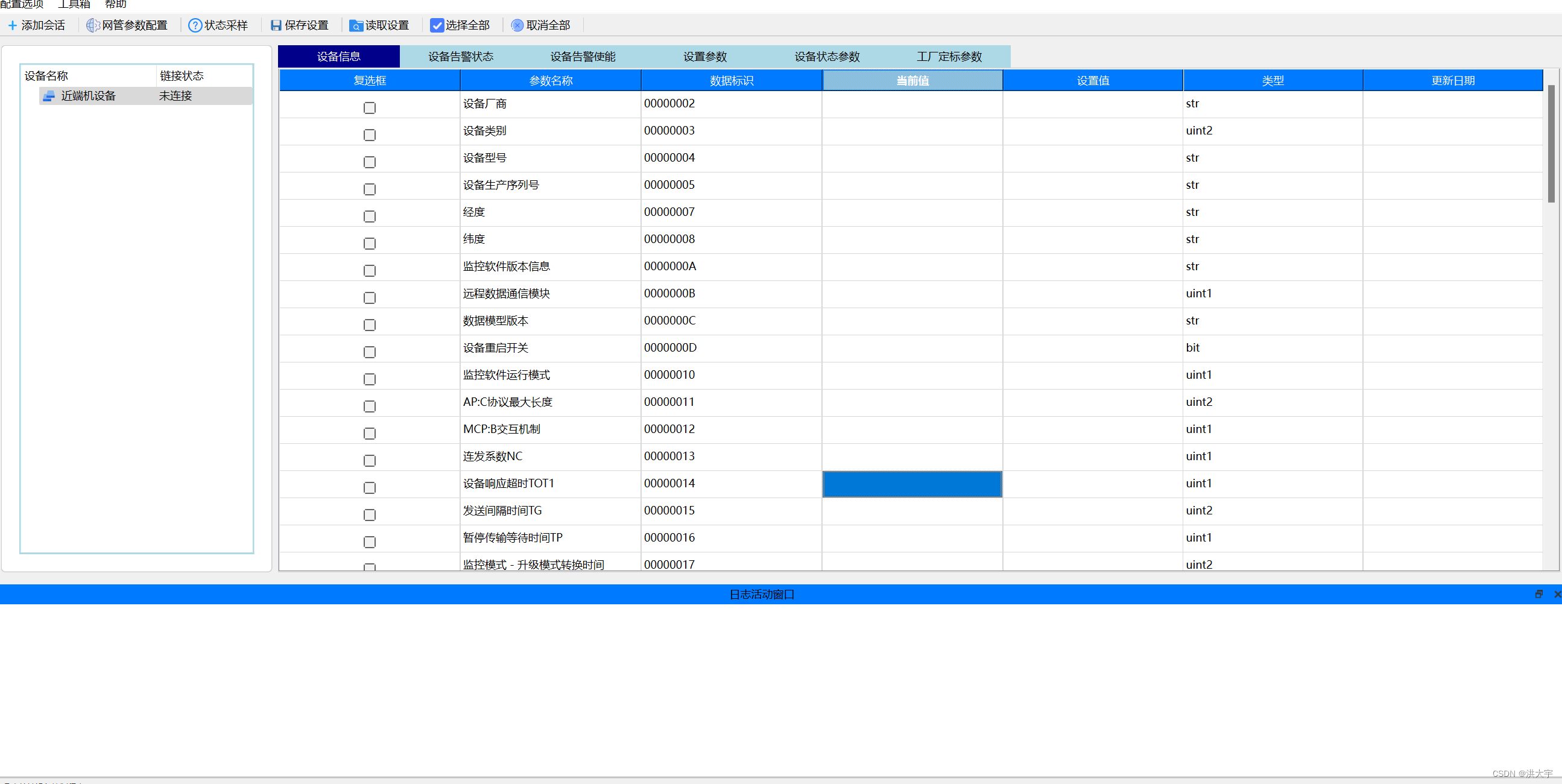This screenshot has height=784, width=1562.
Task: Check the box for 设备型号
Action: [x=369, y=162]
